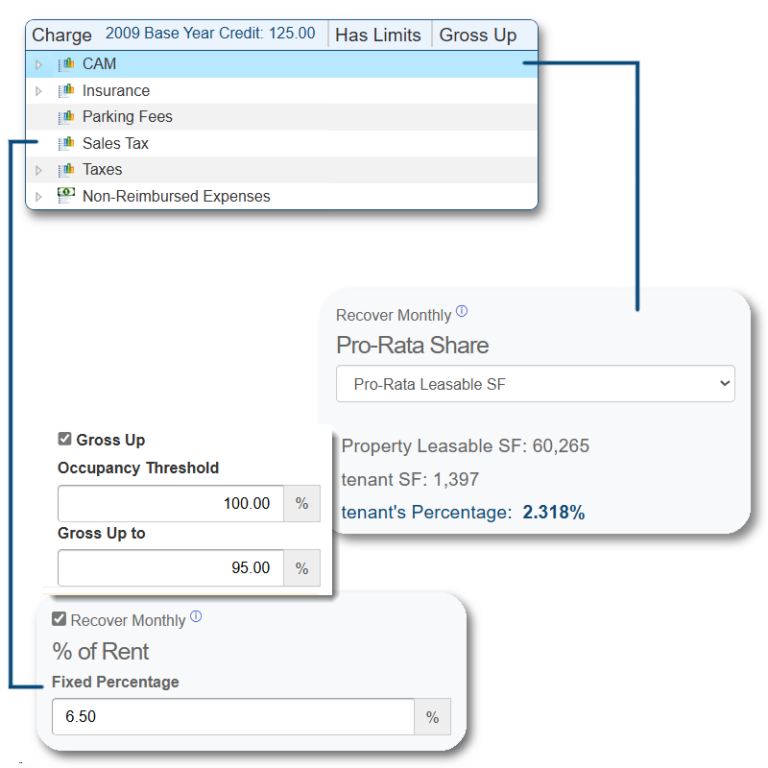Click the Parking Fees chart icon

coord(67,117)
